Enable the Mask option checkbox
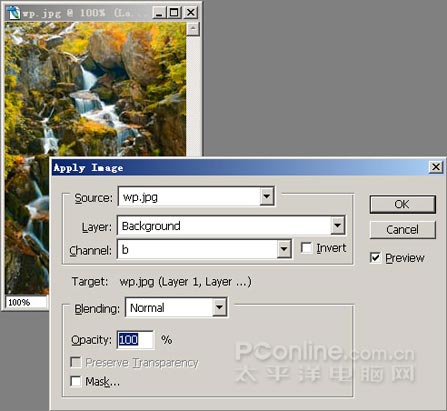Viewport: 447px width, 411px height. (76, 381)
